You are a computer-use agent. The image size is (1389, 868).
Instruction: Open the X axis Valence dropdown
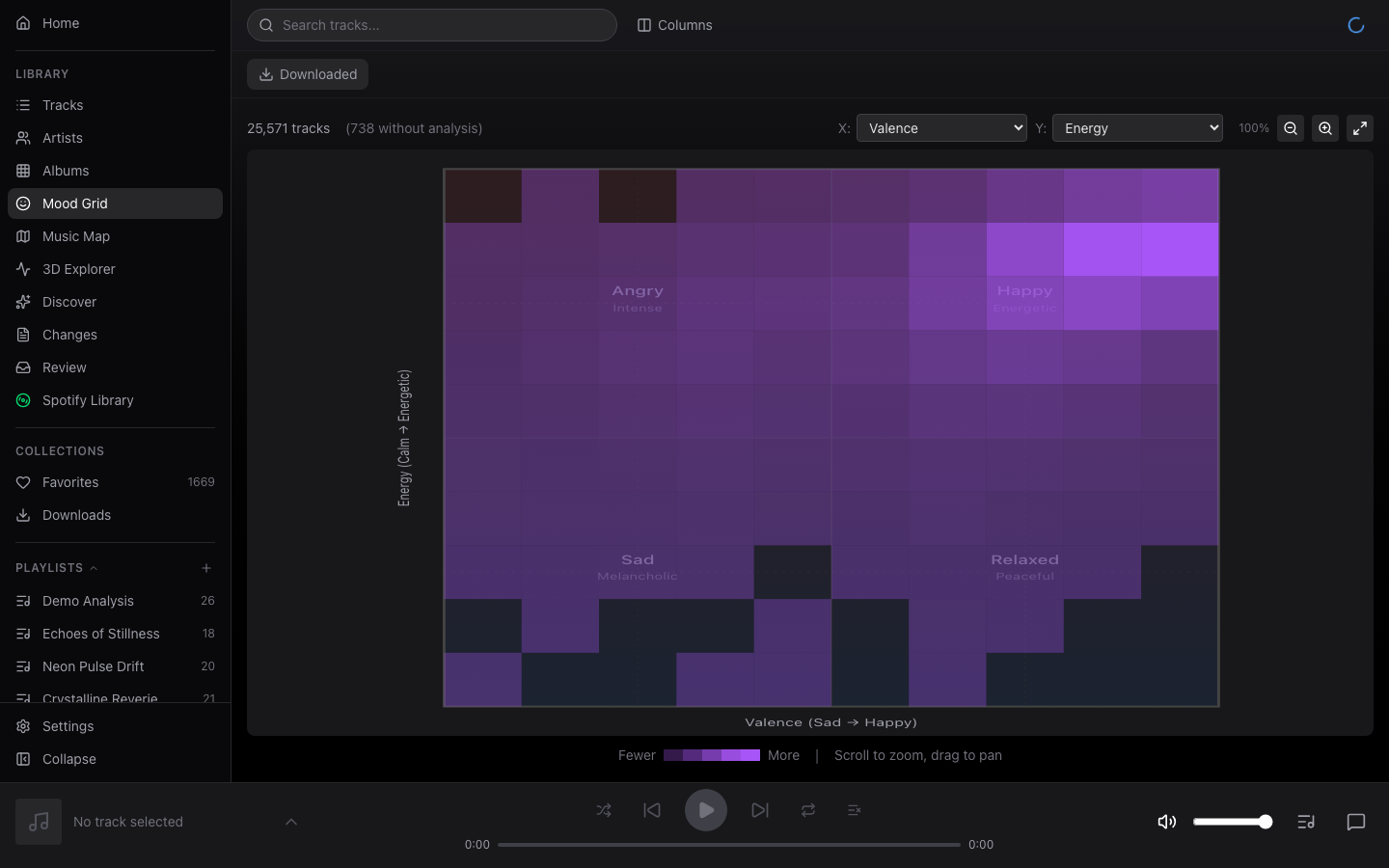pyautogui.click(x=941, y=128)
